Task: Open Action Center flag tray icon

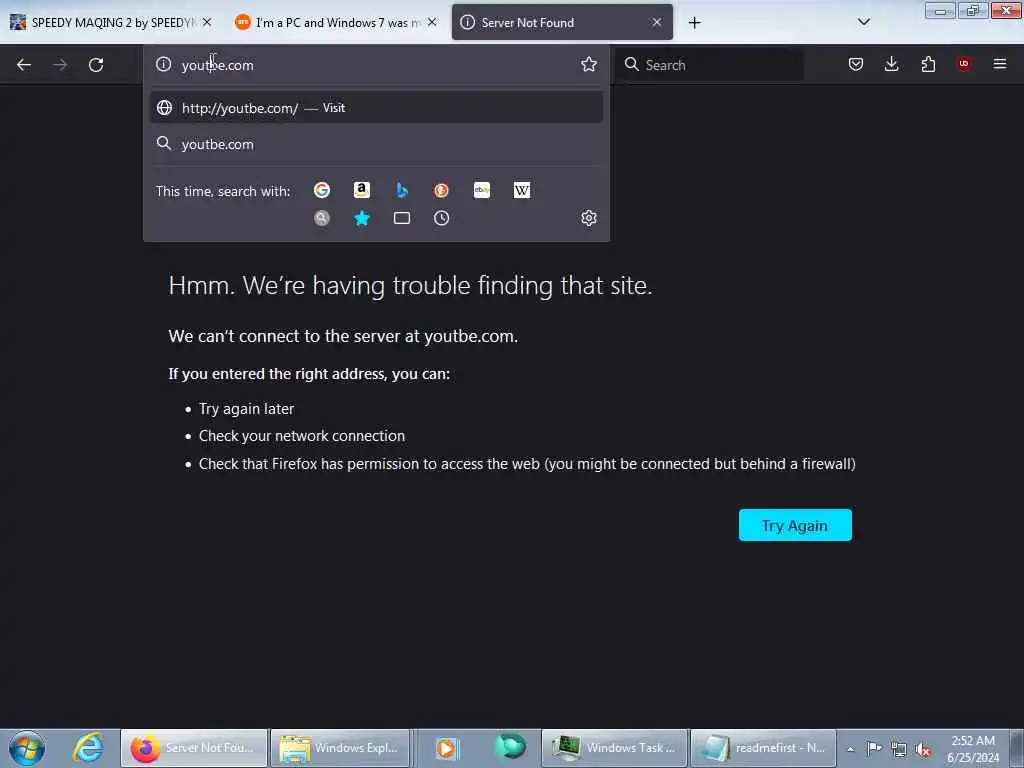Action: coord(874,748)
